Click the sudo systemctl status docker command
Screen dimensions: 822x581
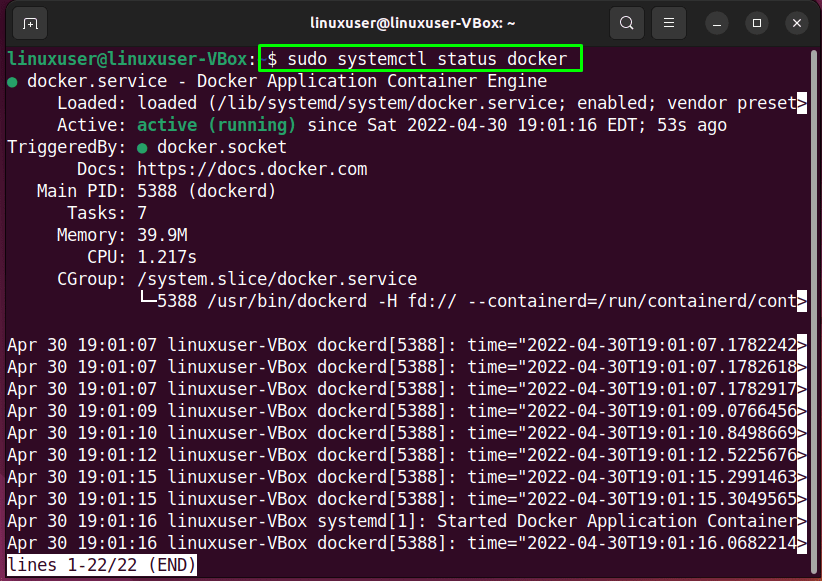coord(427,59)
